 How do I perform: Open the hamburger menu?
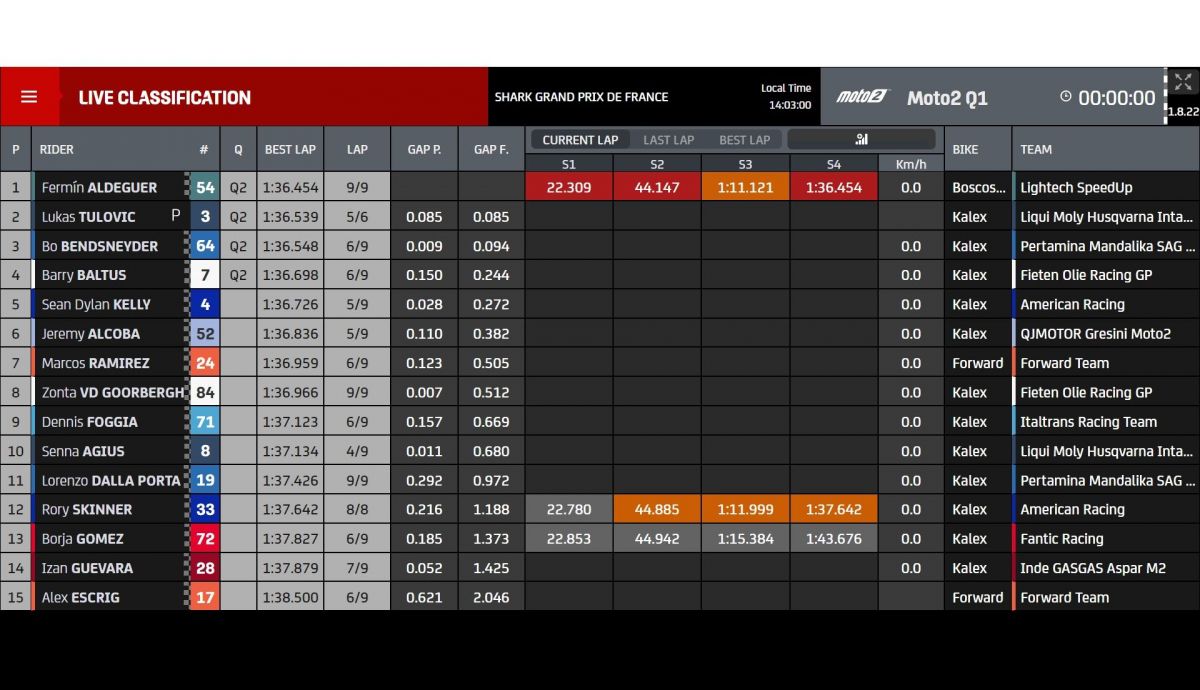29,97
